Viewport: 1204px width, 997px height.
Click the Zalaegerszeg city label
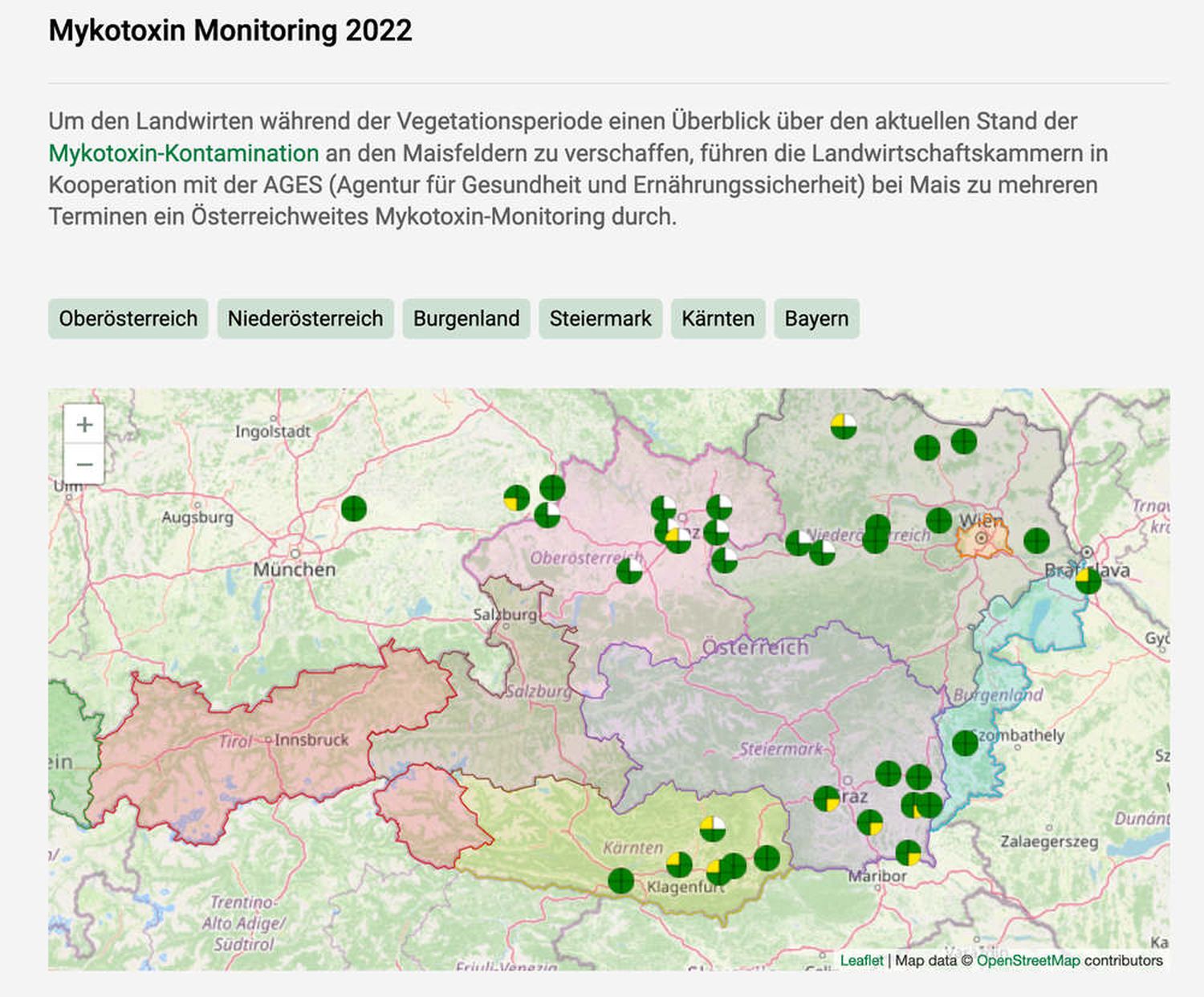[x=1049, y=841]
